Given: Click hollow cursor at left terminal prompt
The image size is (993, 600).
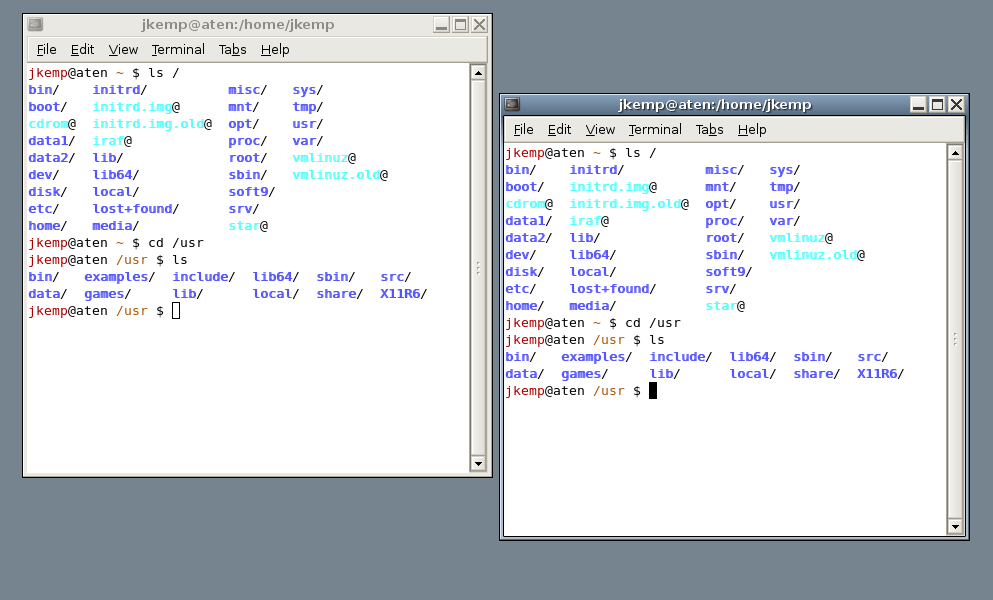Looking at the screenshot, I should coord(176,311).
